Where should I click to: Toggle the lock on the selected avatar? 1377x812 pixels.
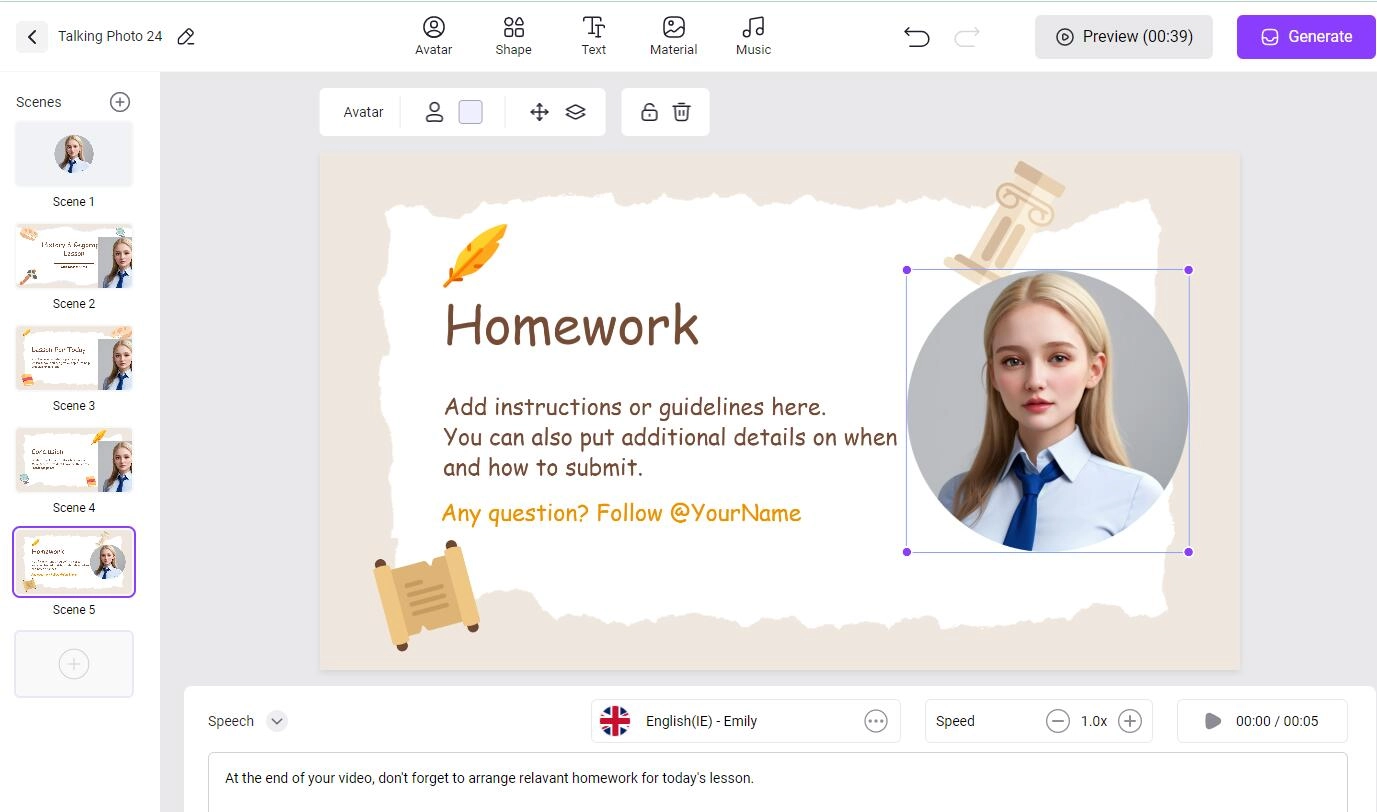pos(648,111)
